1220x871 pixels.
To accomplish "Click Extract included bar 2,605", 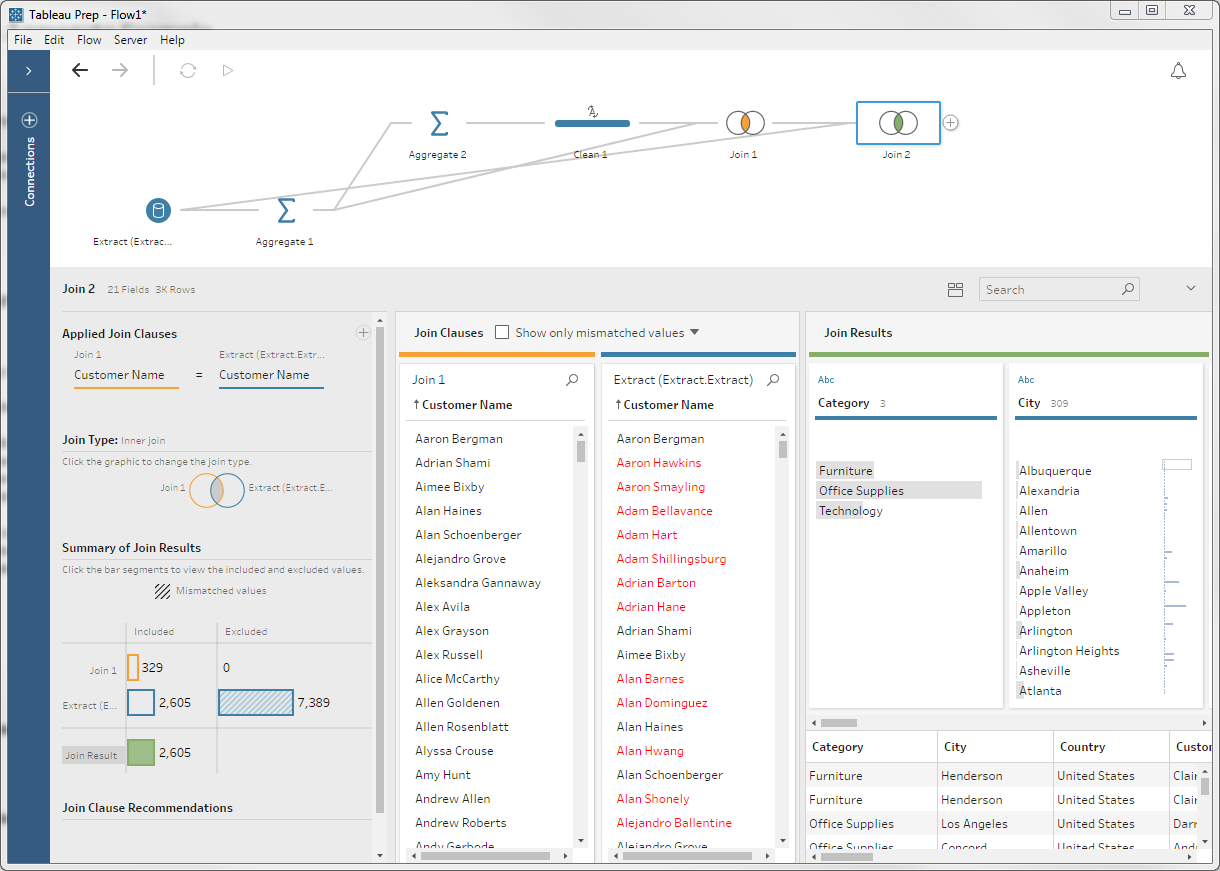I will coord(141,703).
